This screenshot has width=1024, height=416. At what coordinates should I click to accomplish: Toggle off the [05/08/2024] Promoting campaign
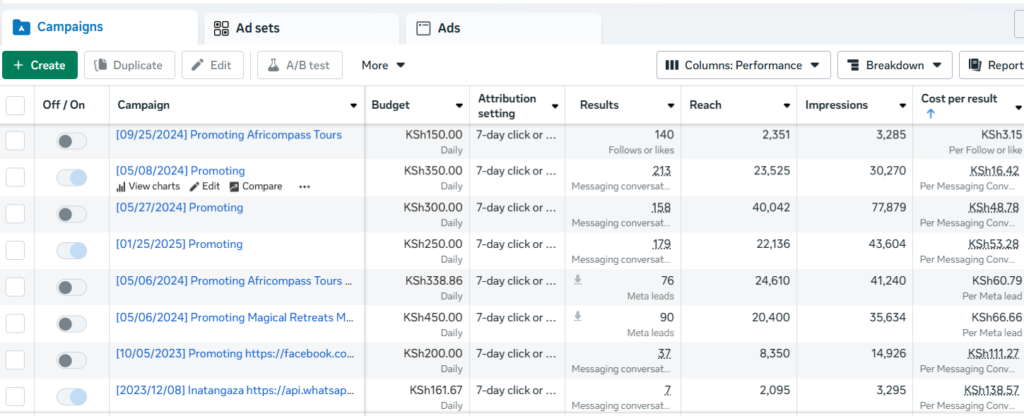(72, 178)
